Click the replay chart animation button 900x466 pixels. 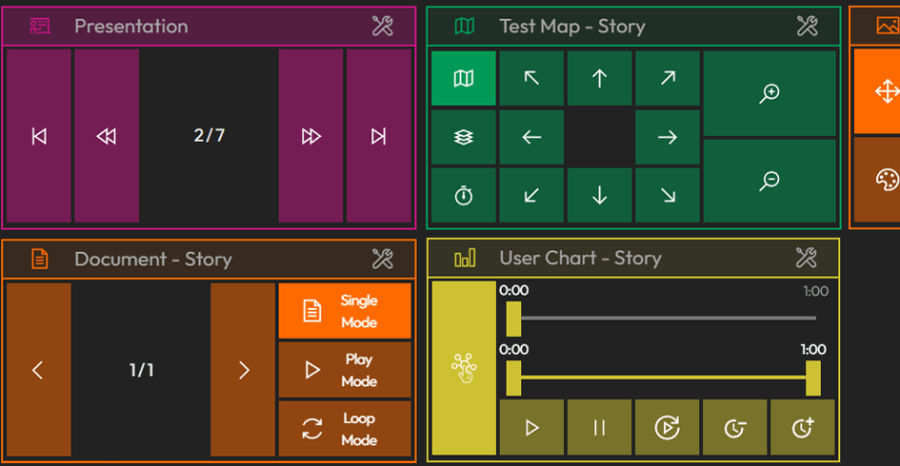point(667,428)
